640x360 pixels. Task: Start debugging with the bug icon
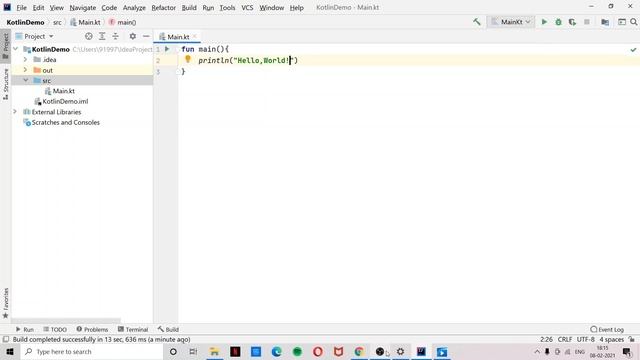click(558, 22)
